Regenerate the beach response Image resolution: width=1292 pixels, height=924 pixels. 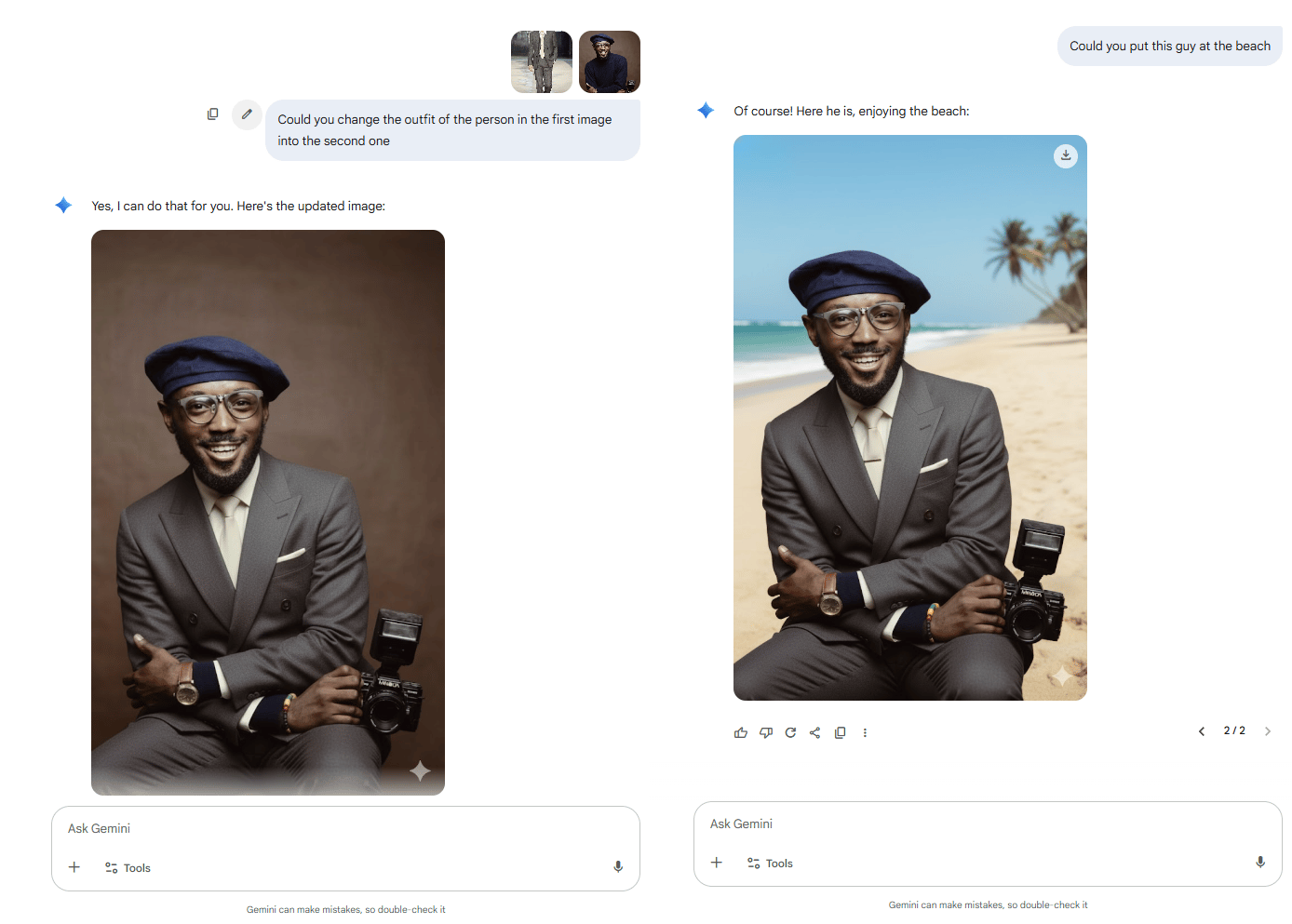point(790,732)
